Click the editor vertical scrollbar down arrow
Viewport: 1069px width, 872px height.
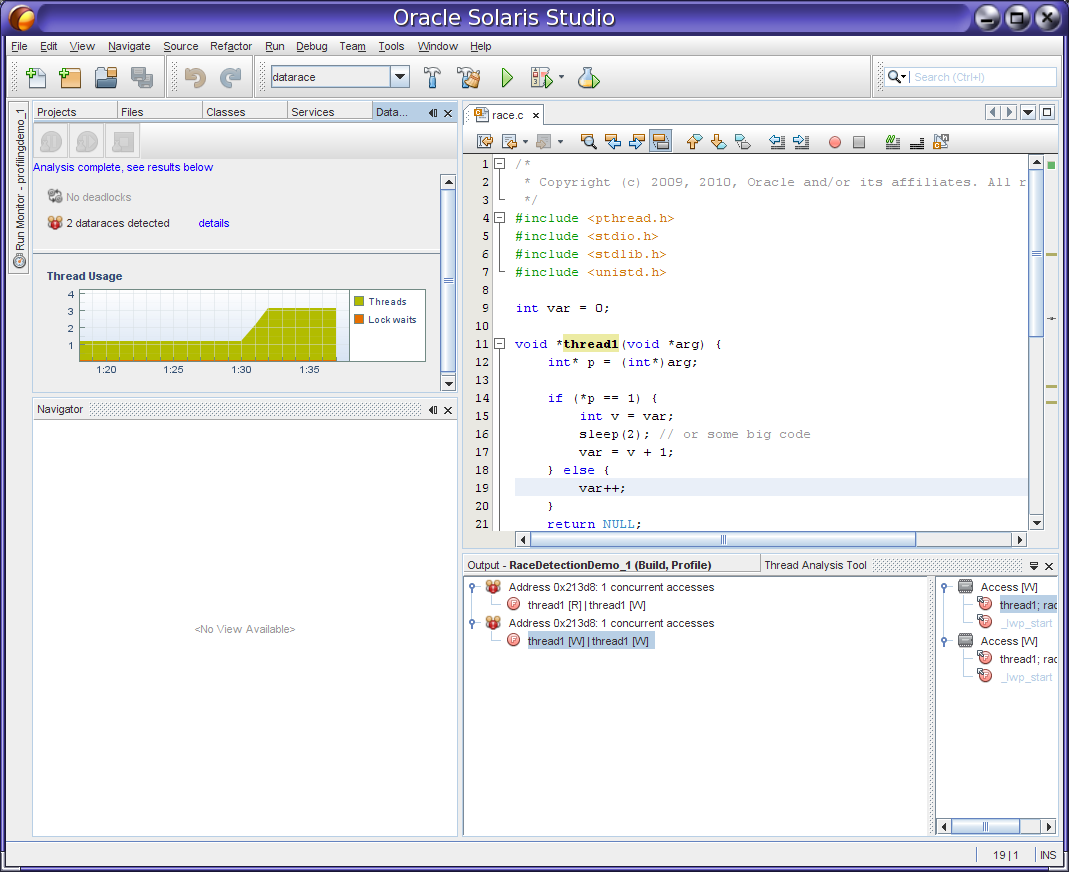coord(1036,523)
